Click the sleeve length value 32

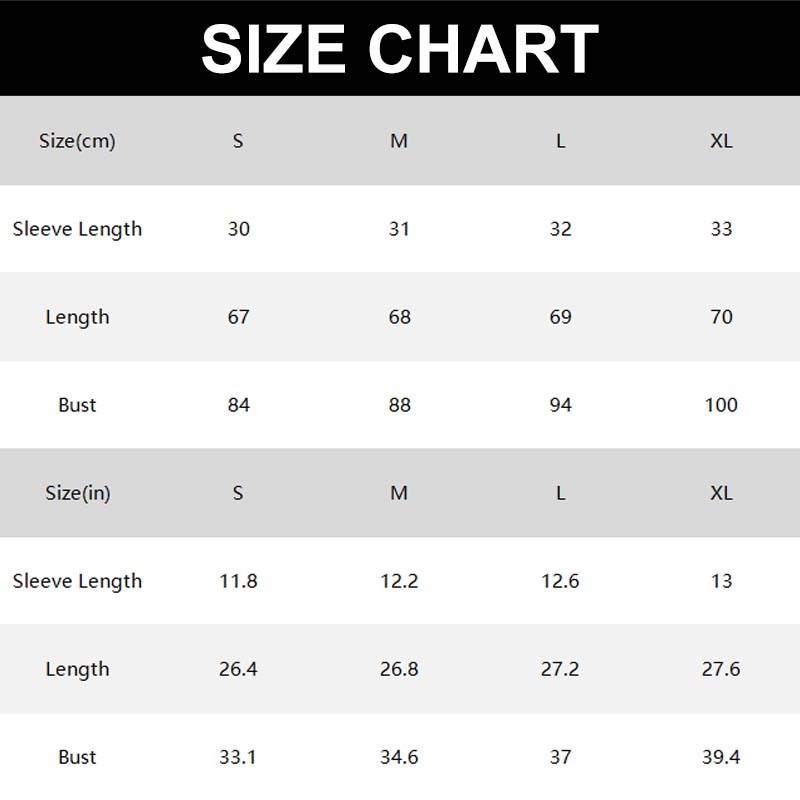tap(560, 229)
